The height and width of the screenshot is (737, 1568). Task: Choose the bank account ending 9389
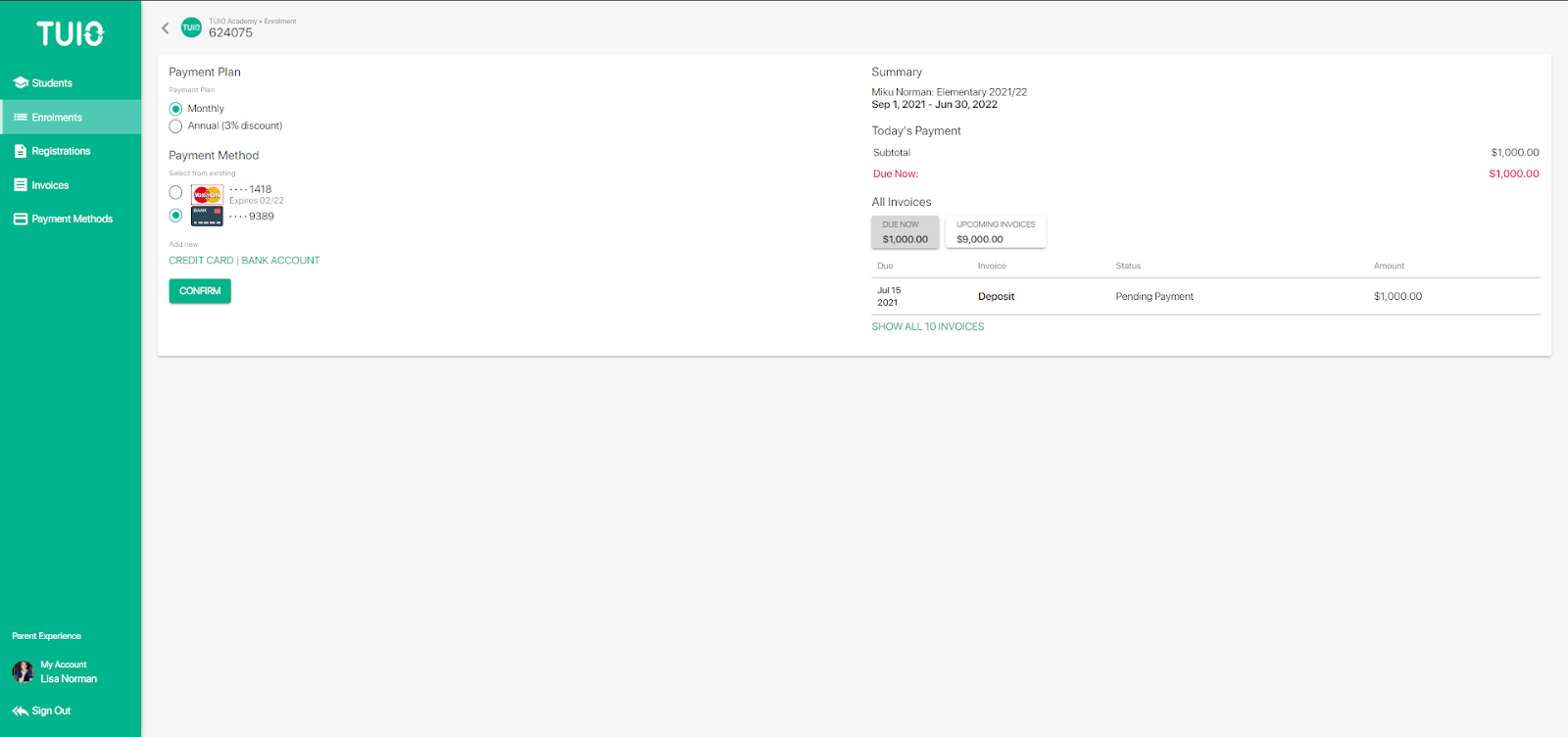coord(175,216)
